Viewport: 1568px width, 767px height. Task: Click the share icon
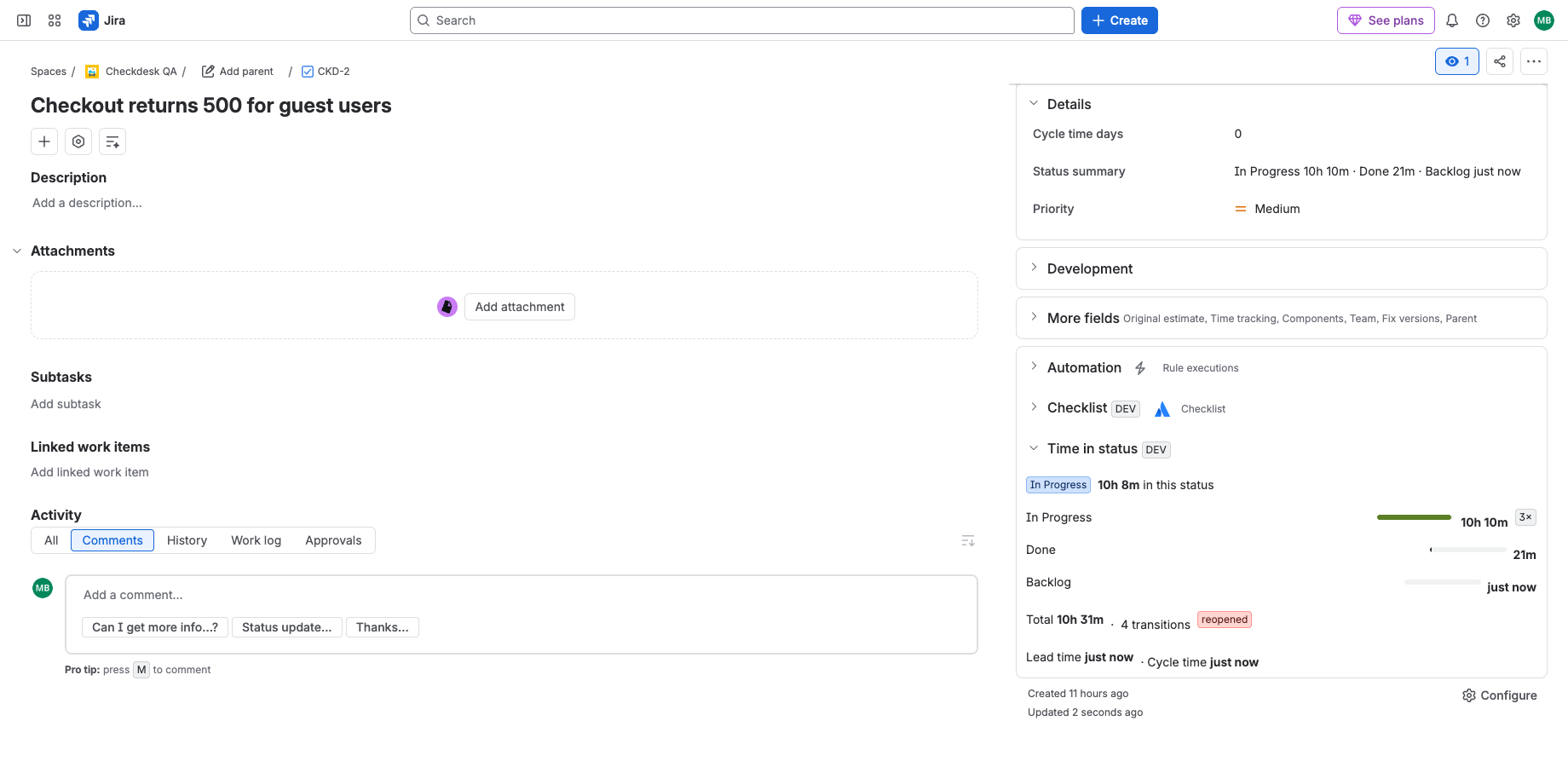pyautogui.click(x=1500, y=61)
